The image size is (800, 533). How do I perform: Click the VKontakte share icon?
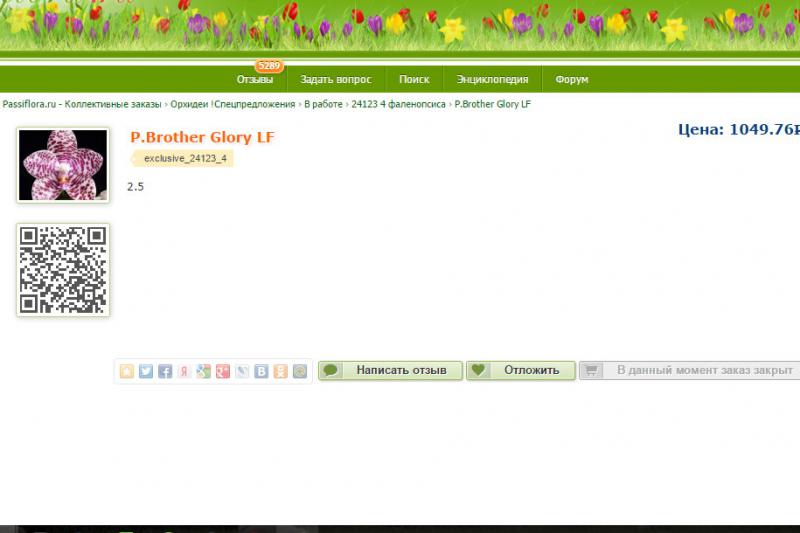tap(261, 371)
